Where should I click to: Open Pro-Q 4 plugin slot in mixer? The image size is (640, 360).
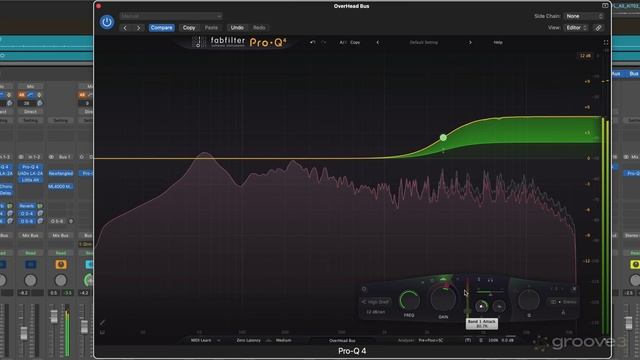(30, 167)
